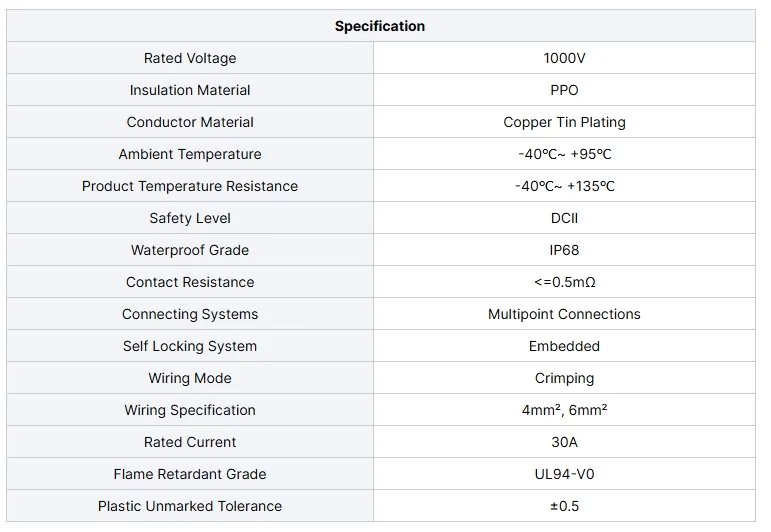Viewport: 771px width, 532px height.
Task: Click the PPO value cell
Action: [x=564, y=90]
